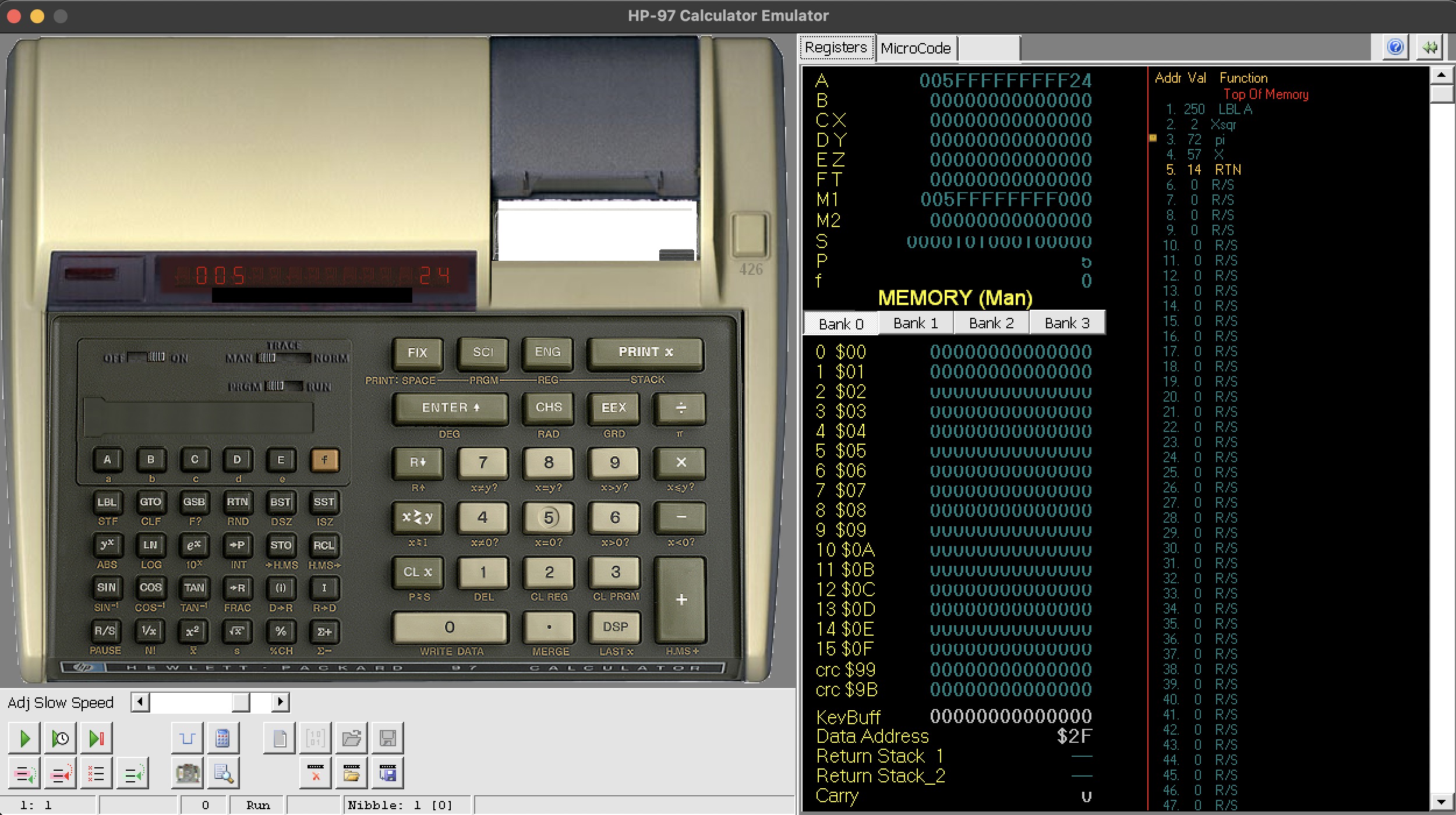
Task: Click the help question mark icon
Action: (1395, 47)
